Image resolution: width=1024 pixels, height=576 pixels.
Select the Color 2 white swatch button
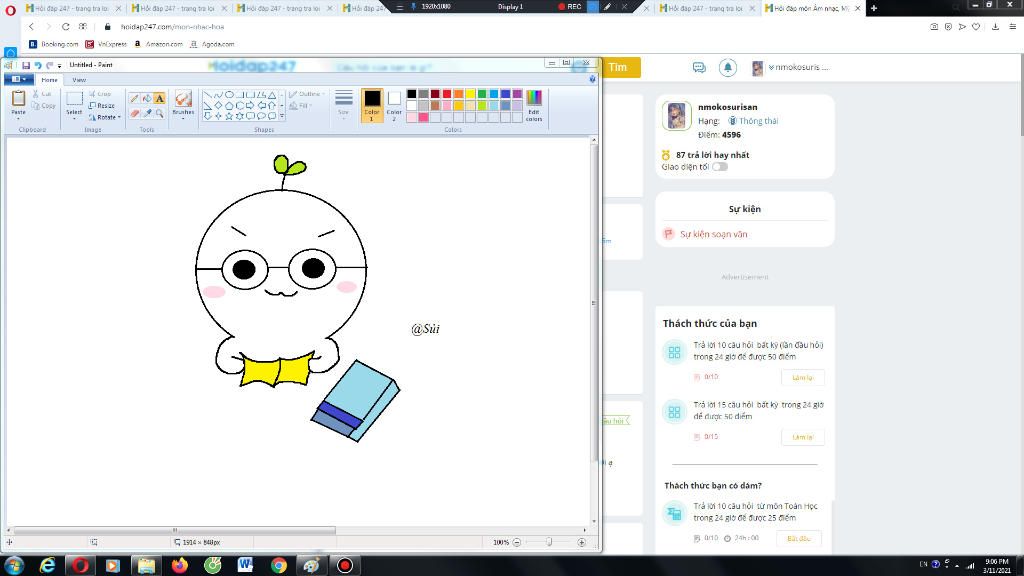[394, 105]
